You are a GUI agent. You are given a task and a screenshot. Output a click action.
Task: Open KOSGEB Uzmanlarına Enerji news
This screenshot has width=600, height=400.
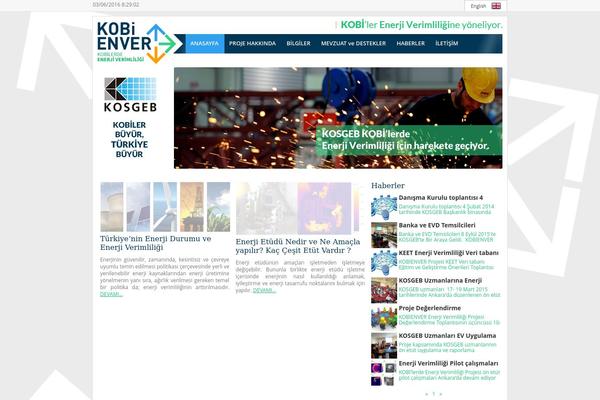point(440,280)
